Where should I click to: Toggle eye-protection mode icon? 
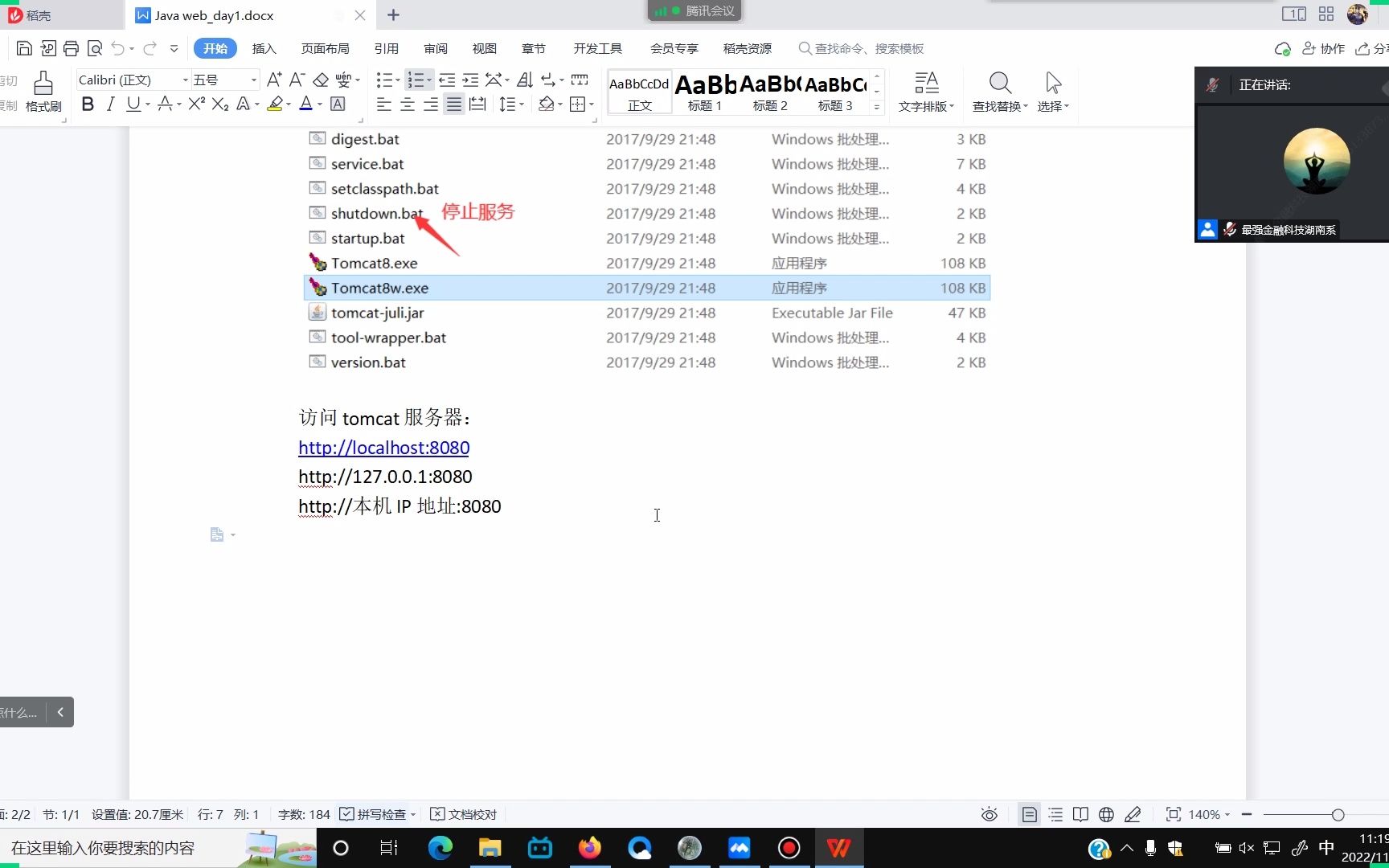[x=990, y=814]
